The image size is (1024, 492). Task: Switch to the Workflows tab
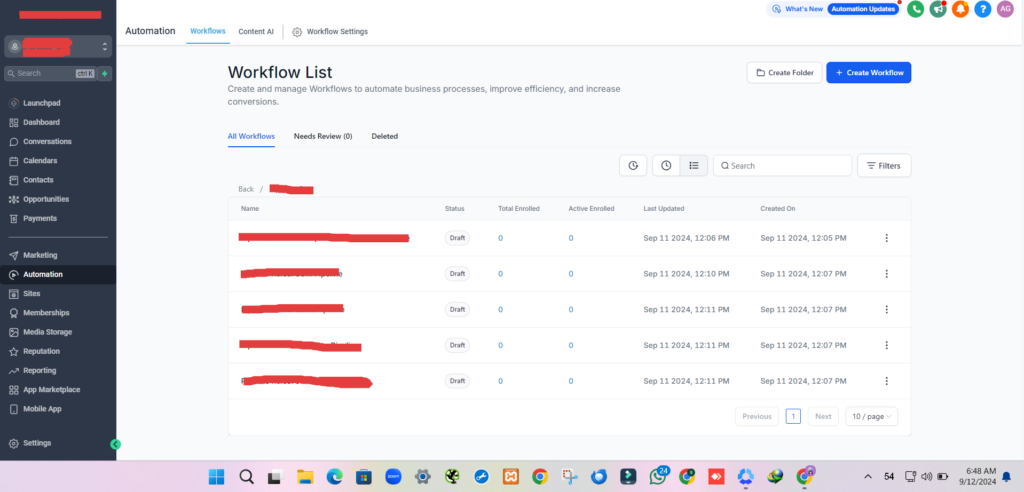(208, 31)
